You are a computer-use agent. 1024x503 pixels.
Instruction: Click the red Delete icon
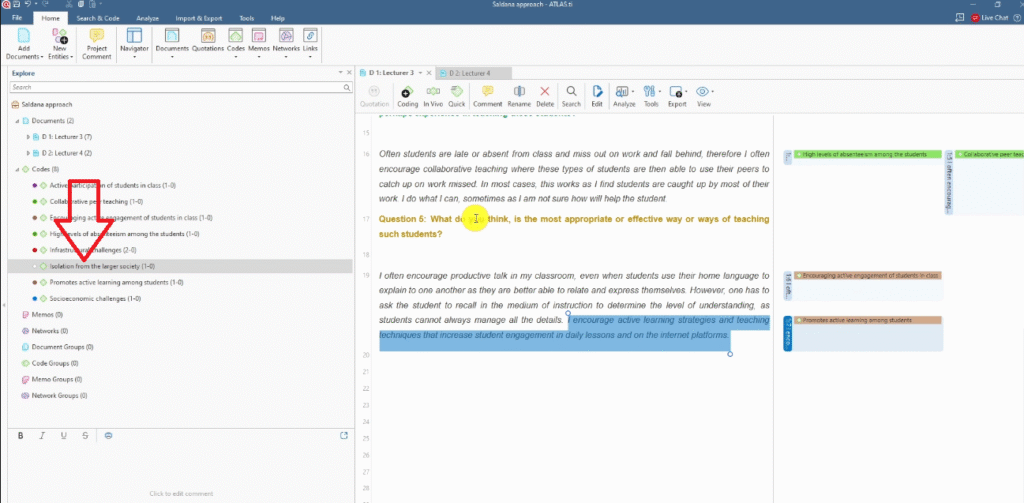point(545,92)
